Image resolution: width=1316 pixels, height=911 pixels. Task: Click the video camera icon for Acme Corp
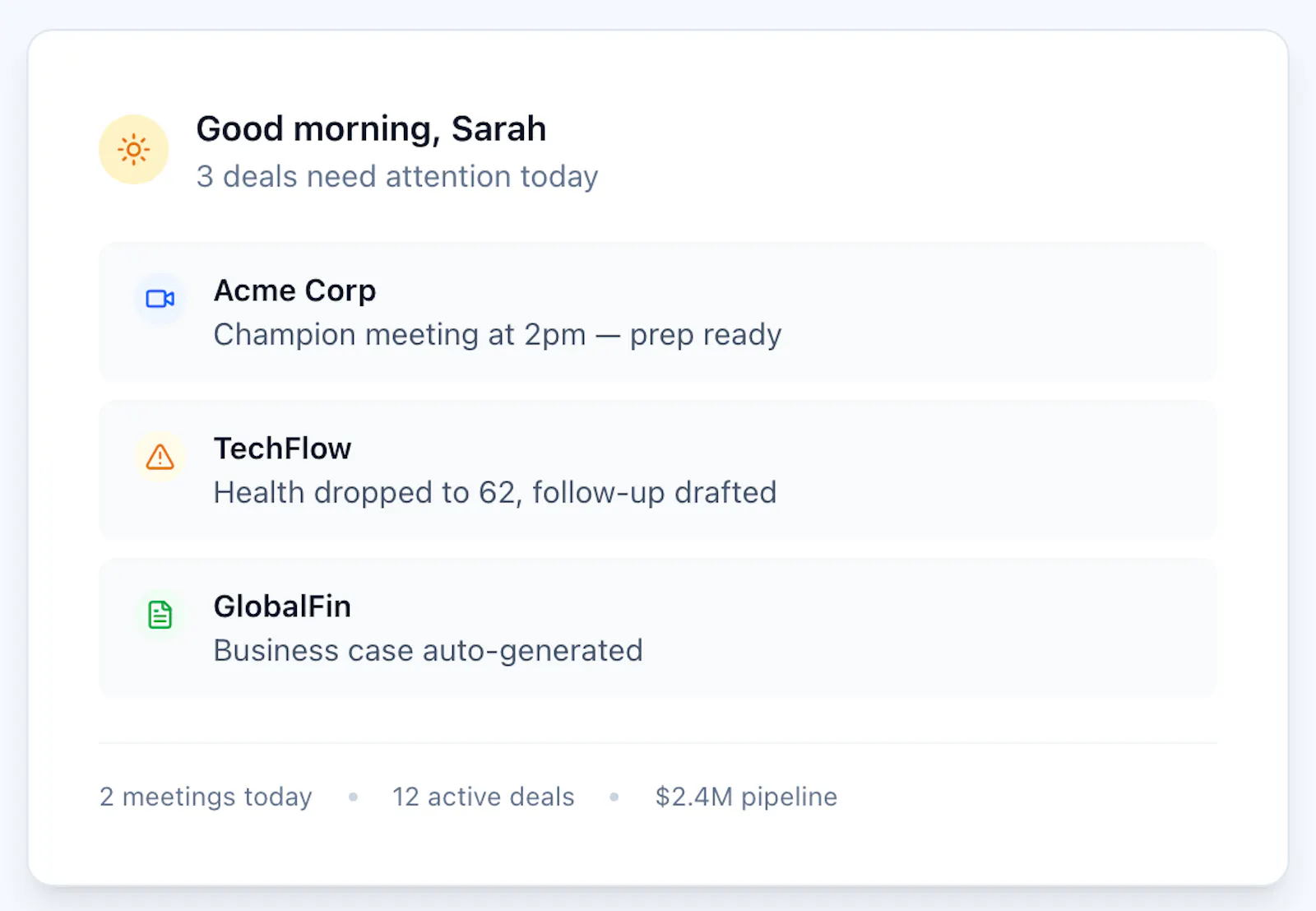pos(160,299)
